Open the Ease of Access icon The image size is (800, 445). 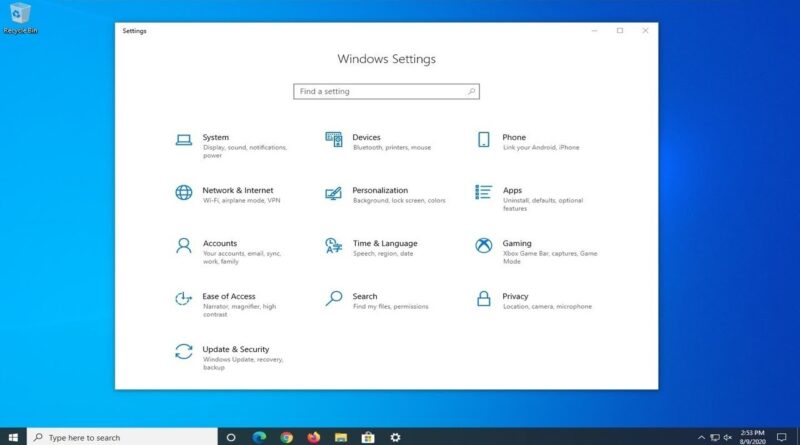pos(184,299)
